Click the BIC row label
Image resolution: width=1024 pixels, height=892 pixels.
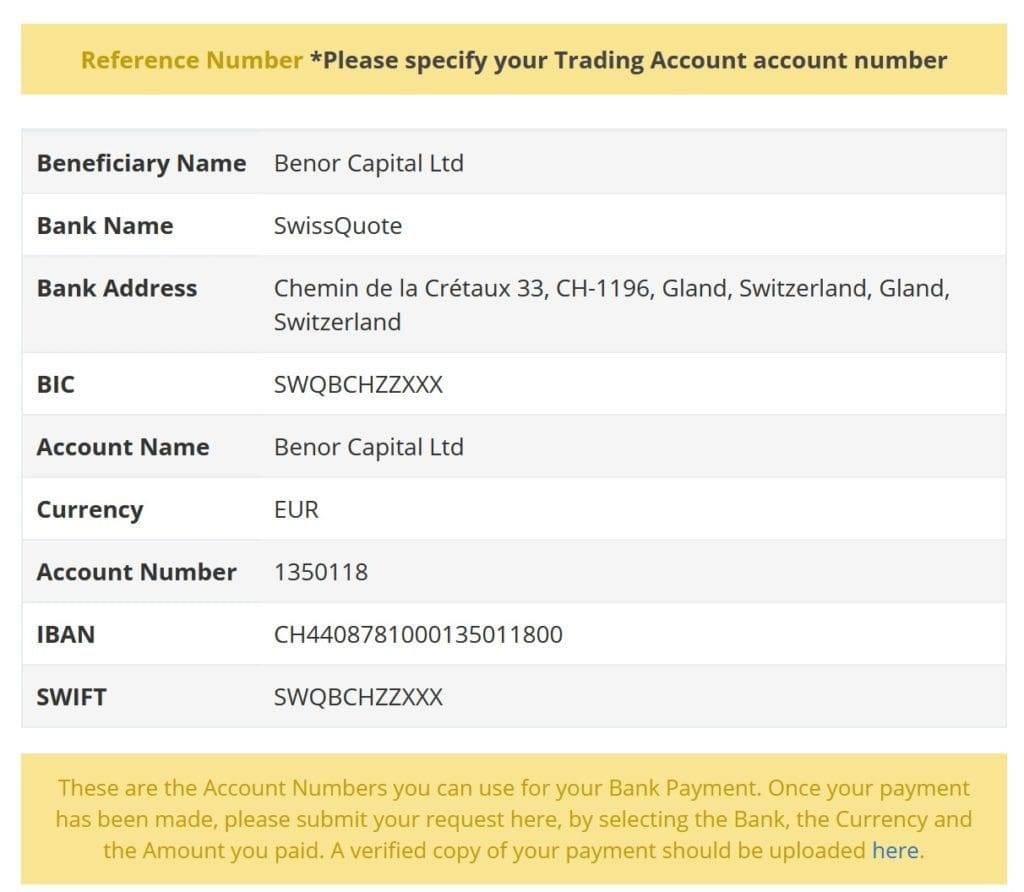pyautogui.click(x=56, y=385)
